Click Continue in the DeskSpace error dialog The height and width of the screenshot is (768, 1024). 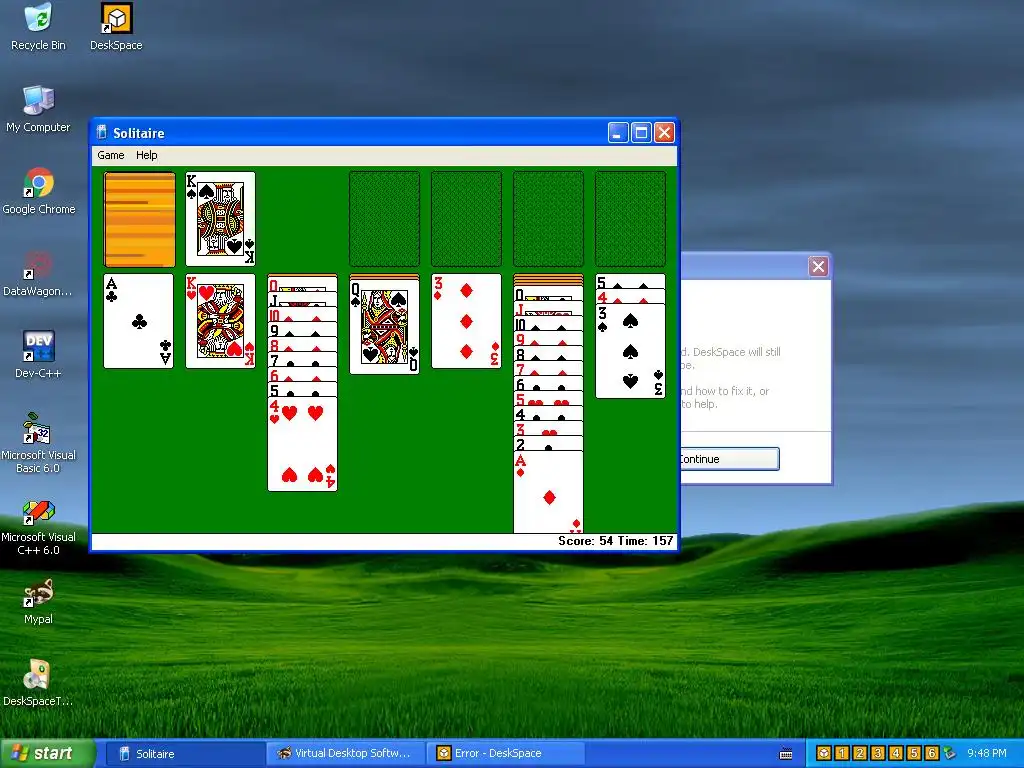pyautogui.click(x=730, y=459)
